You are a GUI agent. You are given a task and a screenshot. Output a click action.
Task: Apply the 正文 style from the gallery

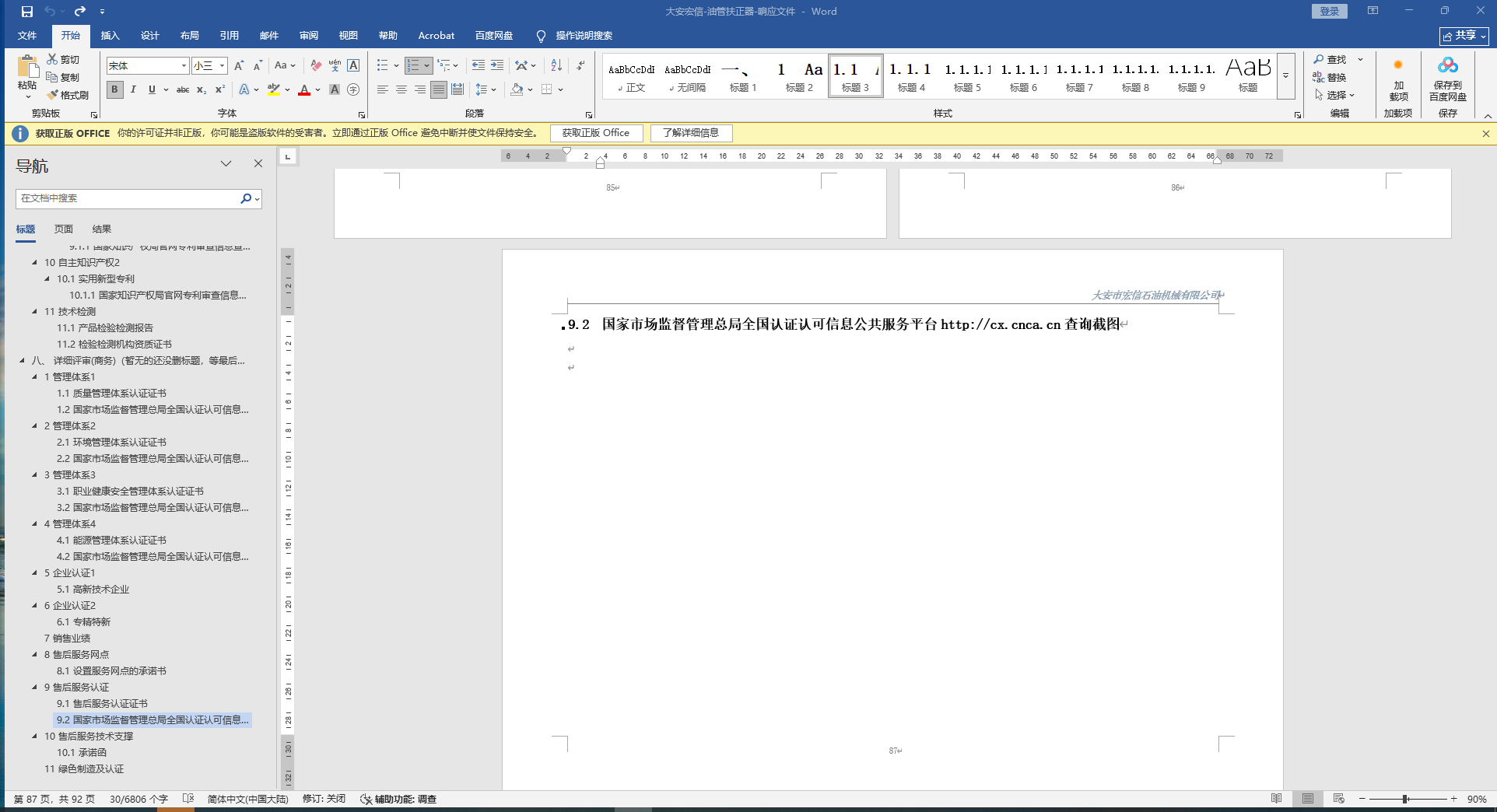point(632,76)
